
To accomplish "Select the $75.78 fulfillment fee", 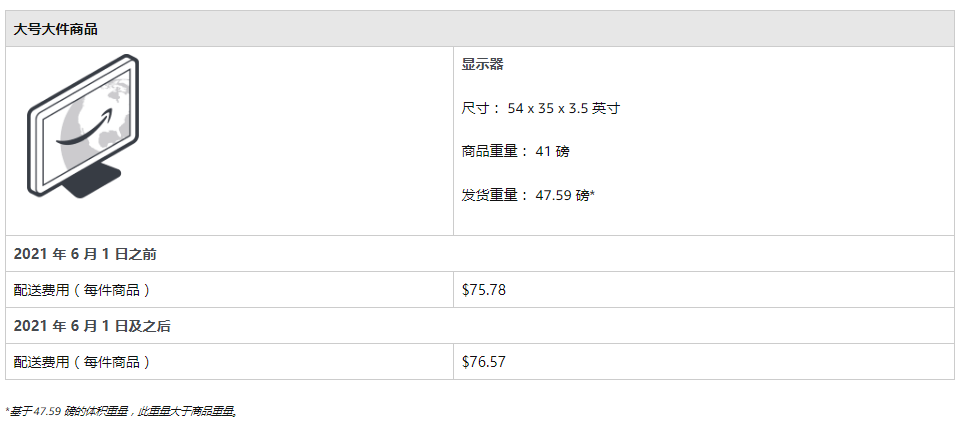I will tap(484, 290).
